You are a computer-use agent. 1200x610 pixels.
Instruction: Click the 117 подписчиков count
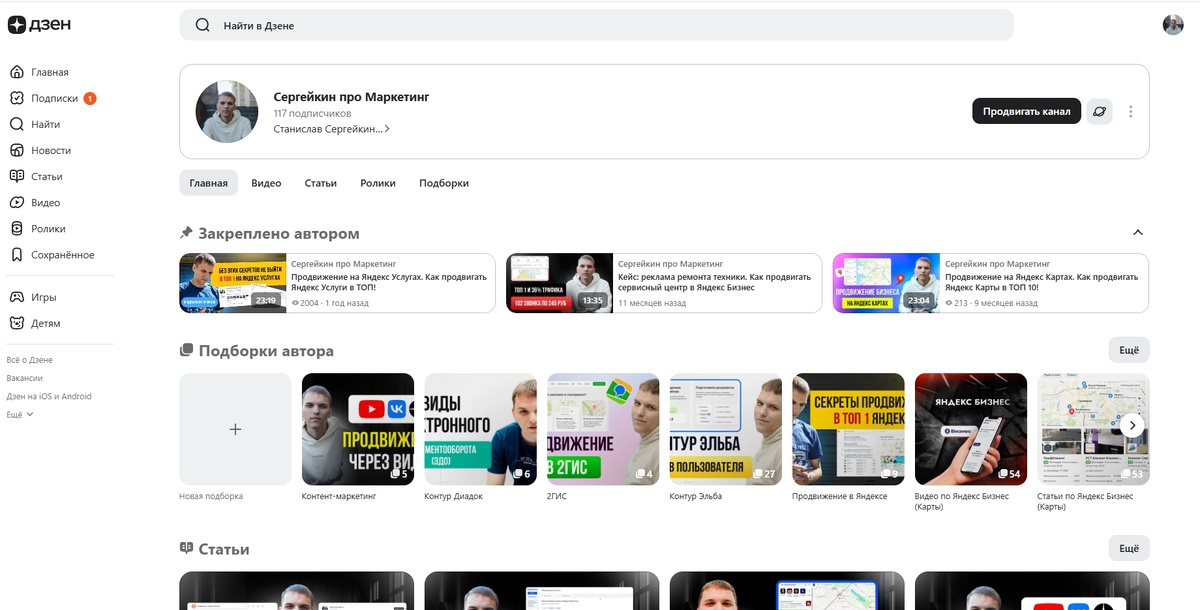pyautogui.click(x=312, y=114)
